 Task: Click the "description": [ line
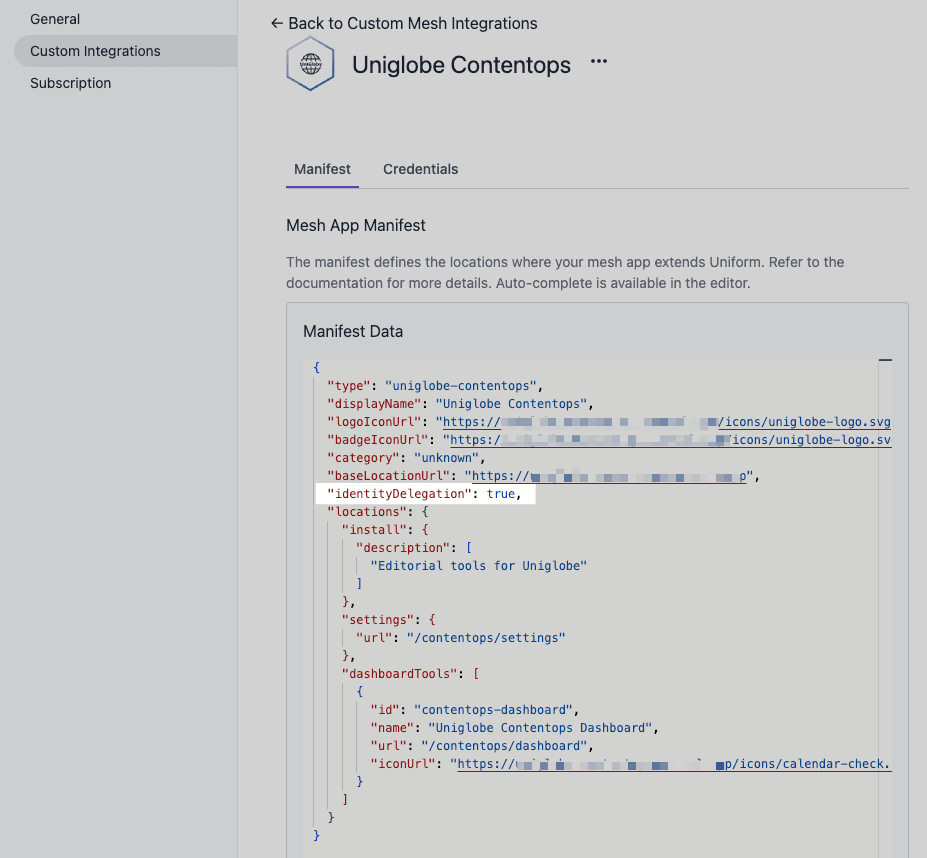tap(414, 548)
